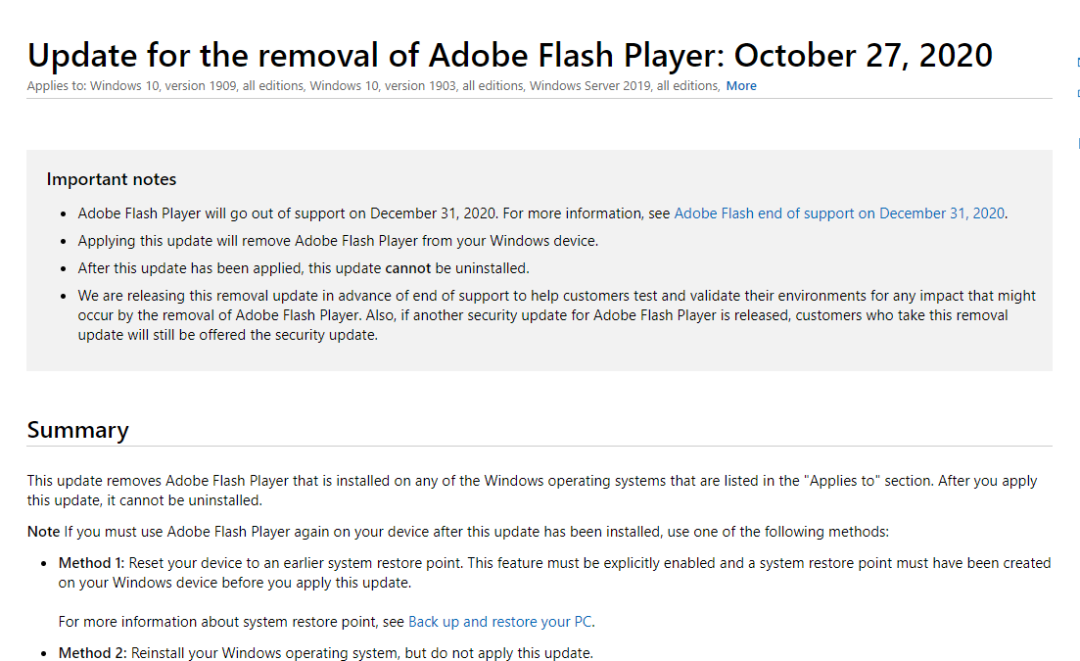Click the Important notes heading

pos(112,179)
